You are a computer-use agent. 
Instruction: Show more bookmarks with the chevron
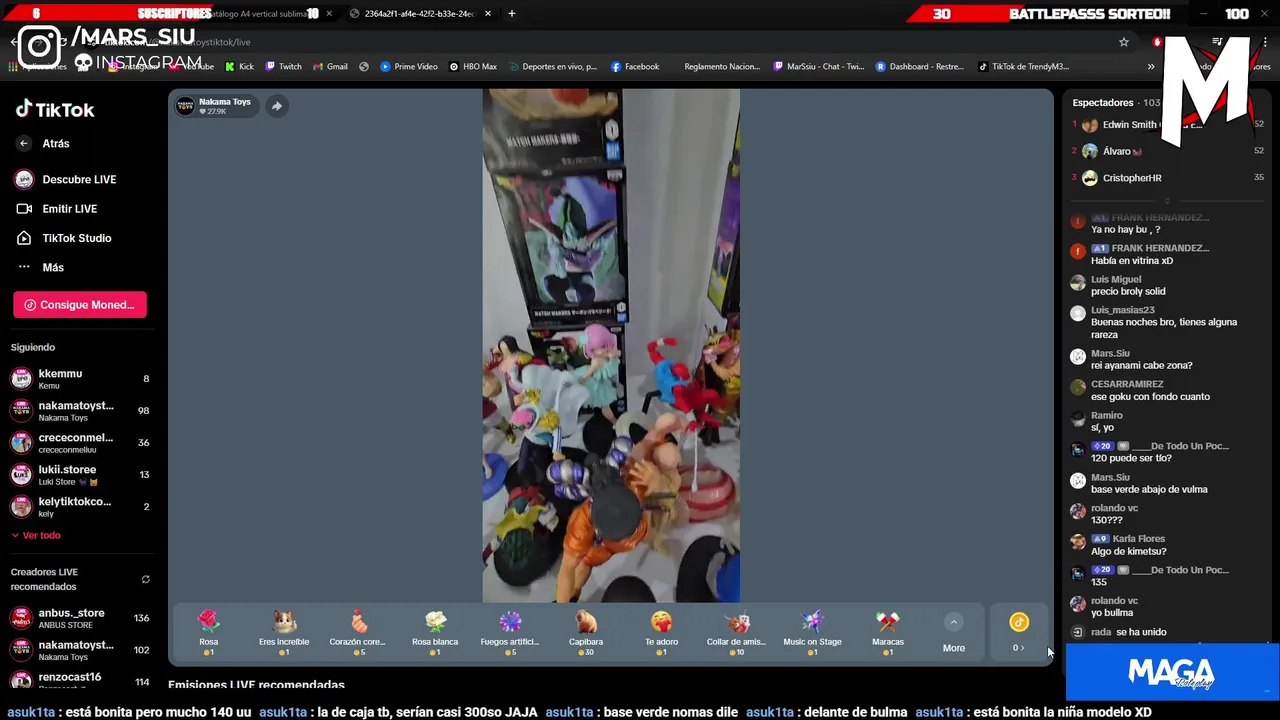pos(1151,67)
